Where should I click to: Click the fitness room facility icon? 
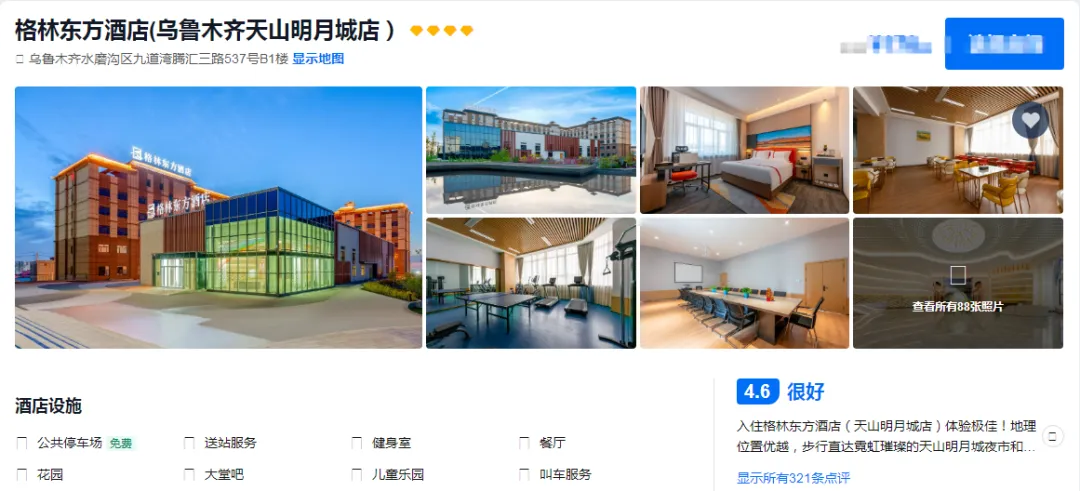tap(357, 443)
